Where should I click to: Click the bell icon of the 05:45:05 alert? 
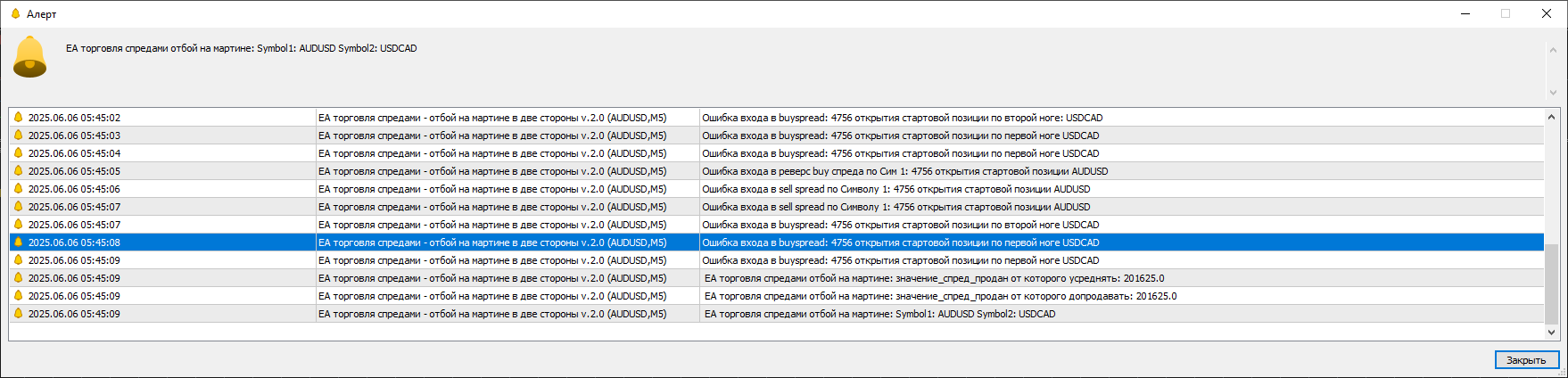18,171
